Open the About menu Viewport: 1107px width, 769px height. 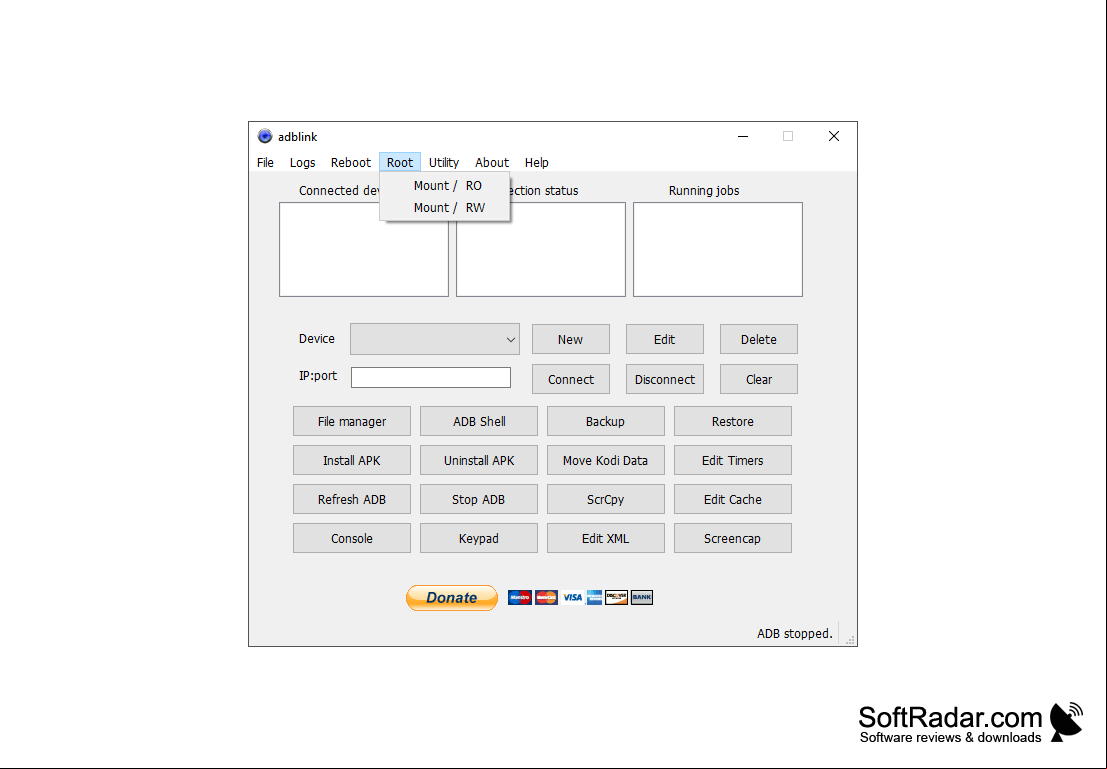click(492, 162)
